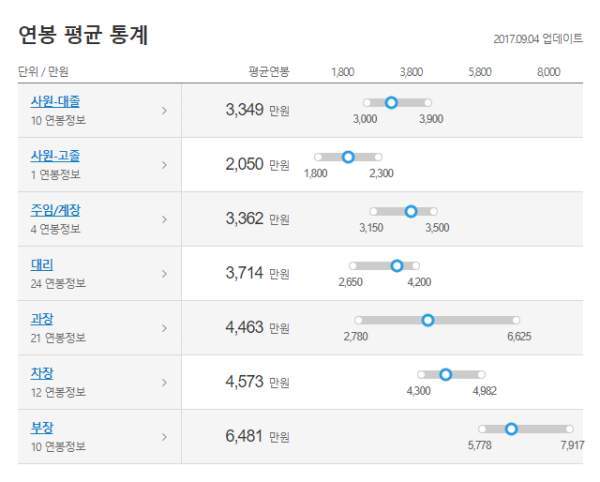
Task: Open the 차장 salary link
Action: pyautogui.click(x=42, y=373)
